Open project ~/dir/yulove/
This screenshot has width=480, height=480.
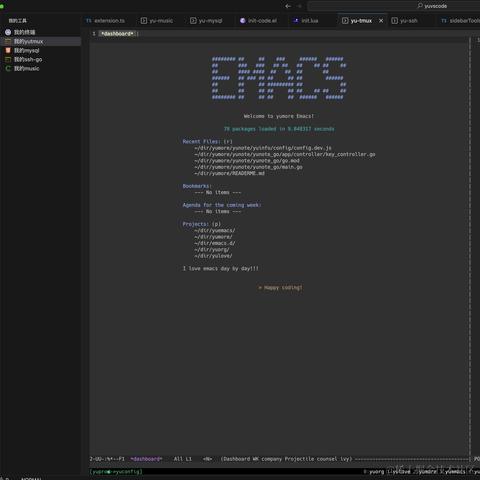pyautogui.click(x=213, y=256)
